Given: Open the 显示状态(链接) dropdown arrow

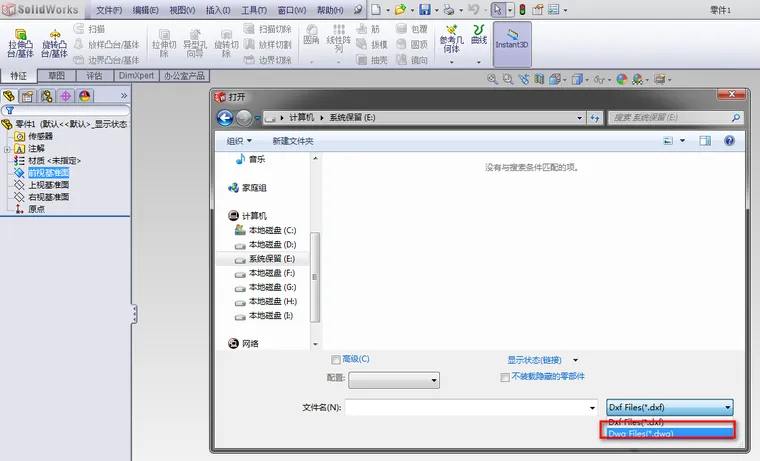Looking at the screenshot, I should coord(575,360).
